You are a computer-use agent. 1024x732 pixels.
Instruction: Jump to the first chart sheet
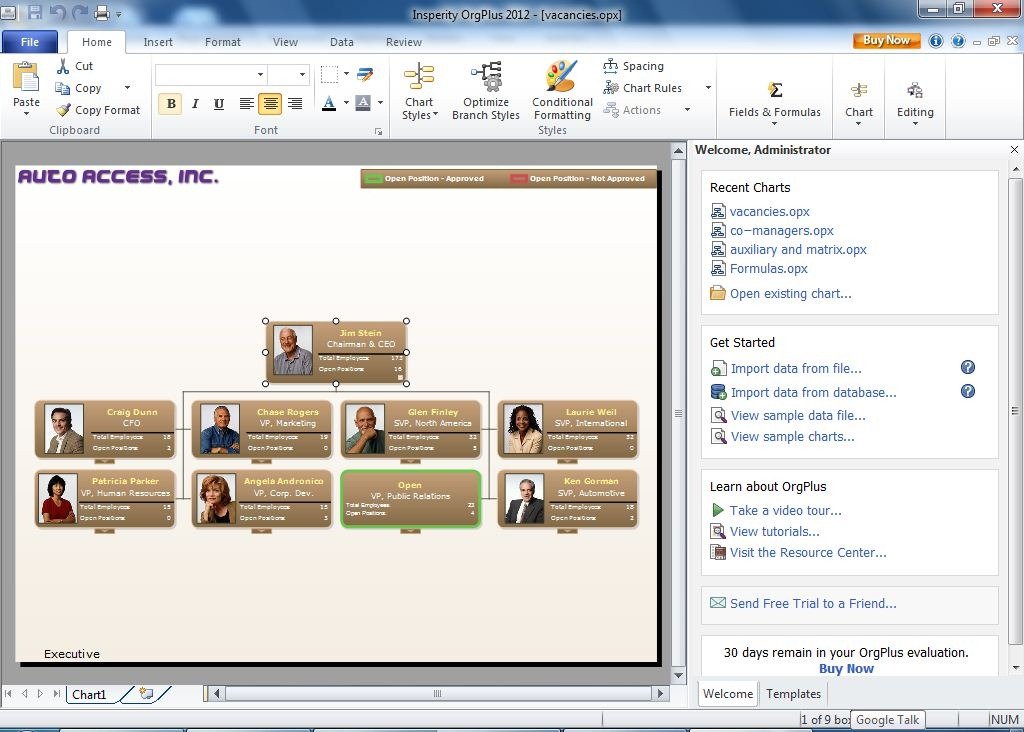8,693
